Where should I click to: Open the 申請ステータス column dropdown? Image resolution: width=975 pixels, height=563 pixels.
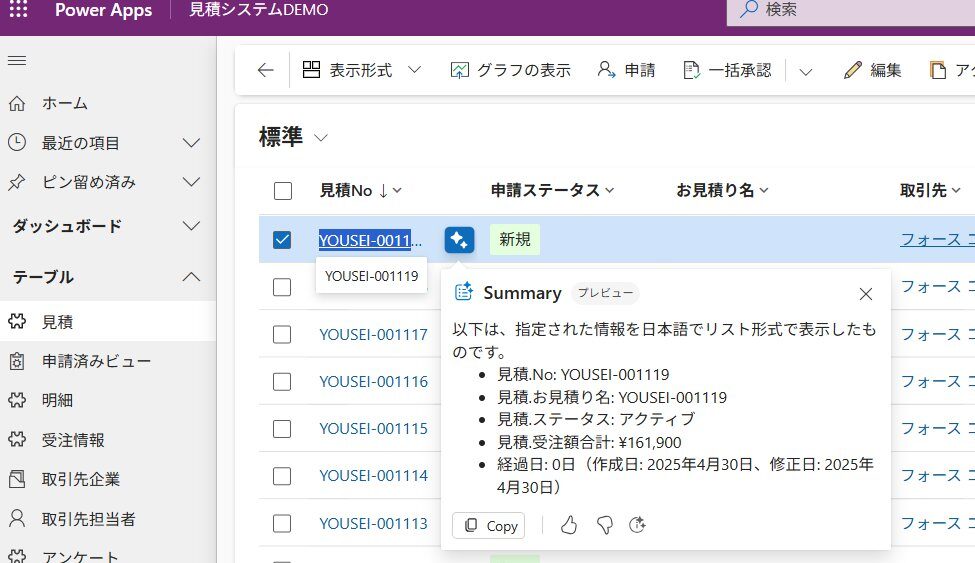[x=552, y=190]
